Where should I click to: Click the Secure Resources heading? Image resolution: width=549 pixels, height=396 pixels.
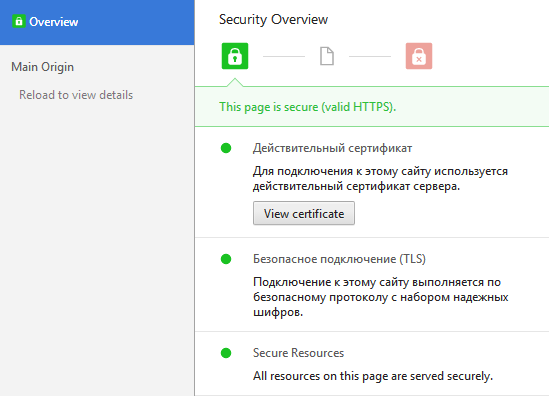click(x=298, y=353)
